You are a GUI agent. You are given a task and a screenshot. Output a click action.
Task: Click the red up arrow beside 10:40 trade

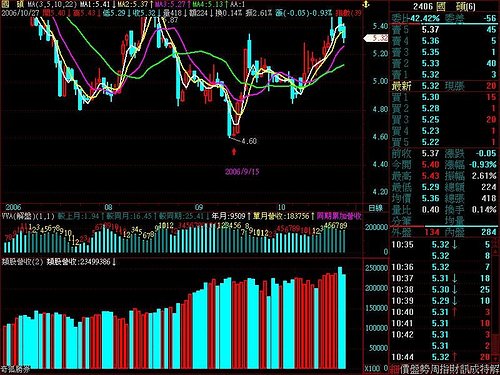454,312
